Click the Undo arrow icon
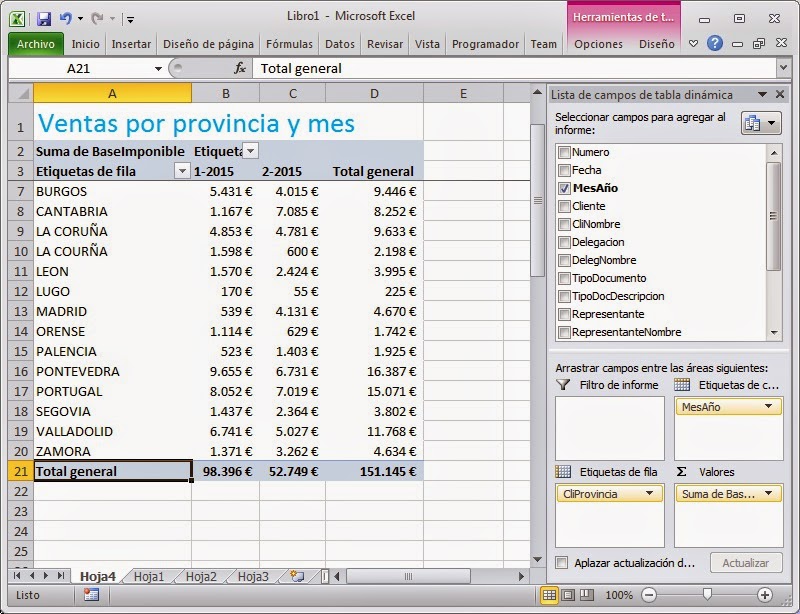 pyautogui.click(x=66, y=18)
